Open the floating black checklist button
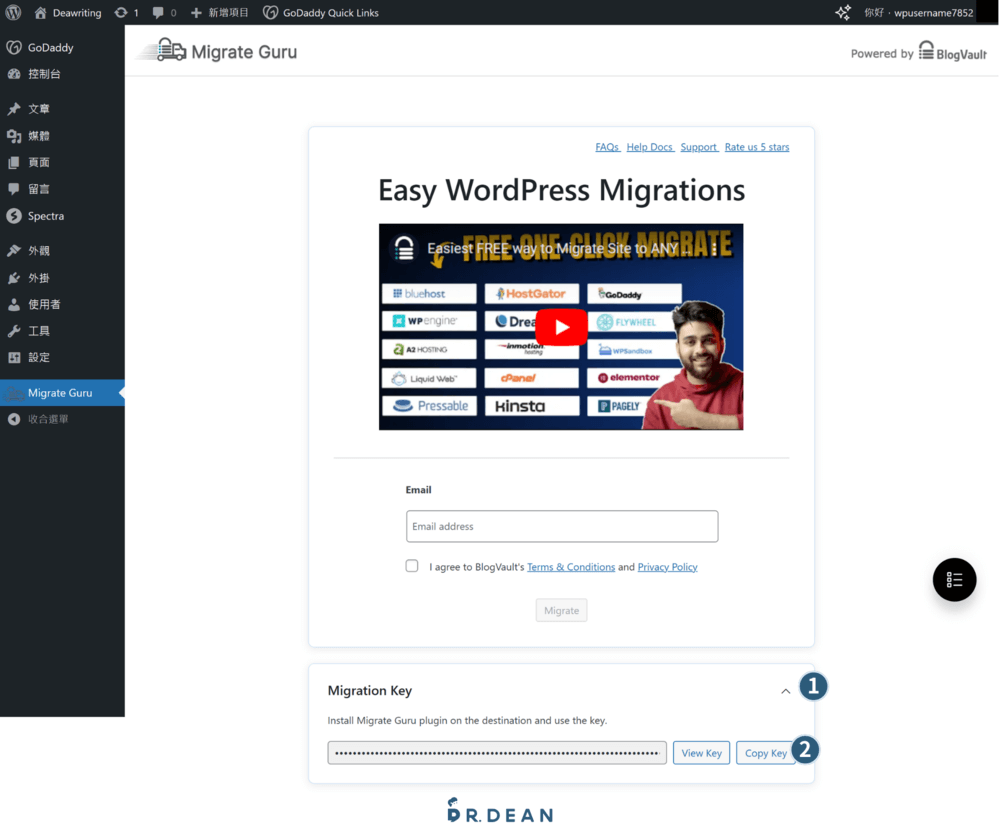 [x=954, y=580]
